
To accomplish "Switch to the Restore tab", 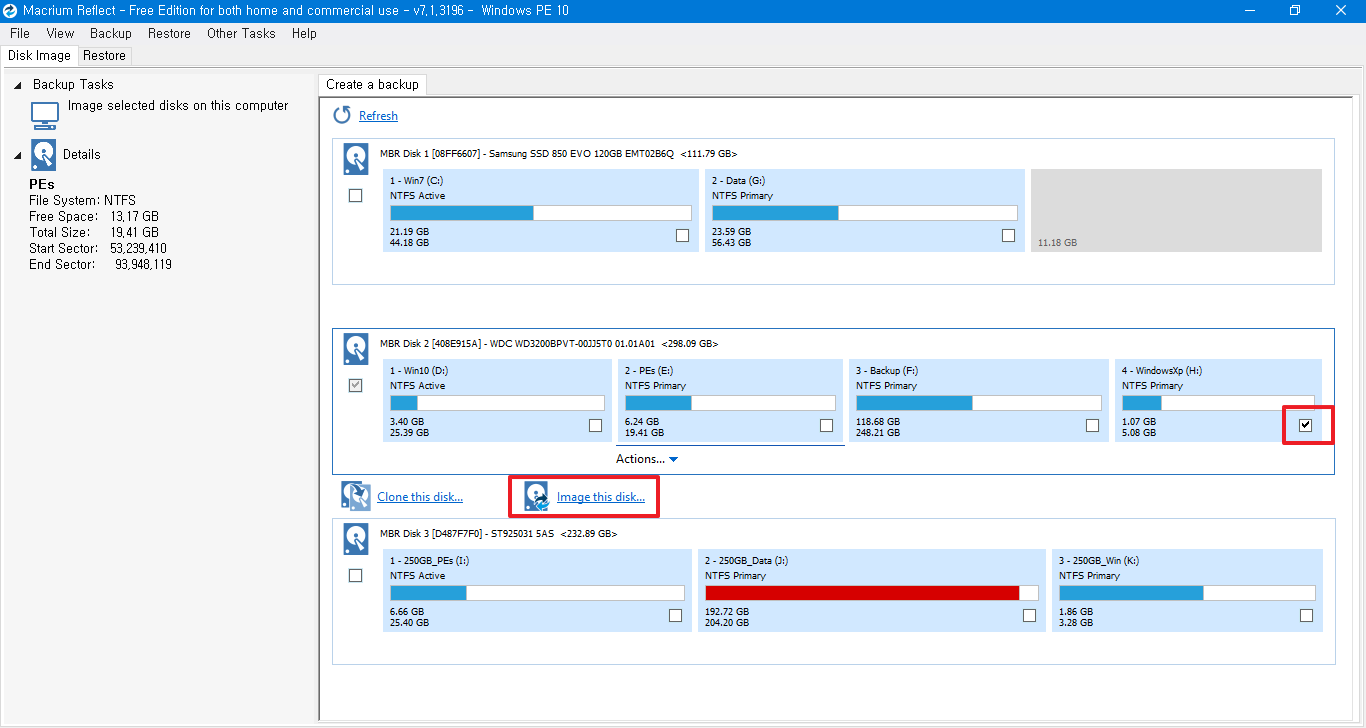I will point(104,56).
